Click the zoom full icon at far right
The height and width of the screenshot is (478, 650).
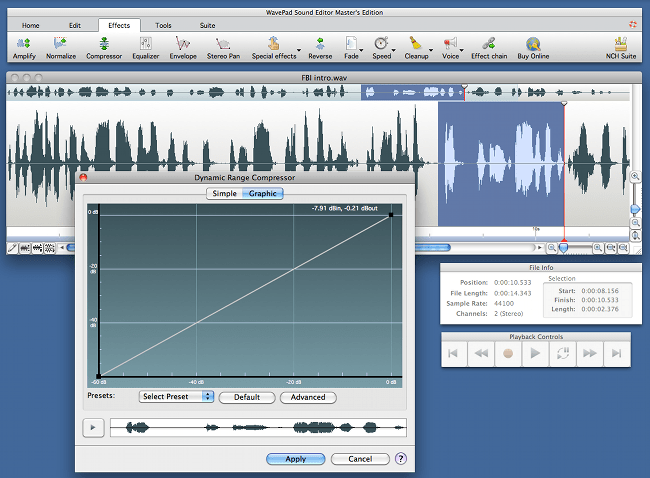623,248
